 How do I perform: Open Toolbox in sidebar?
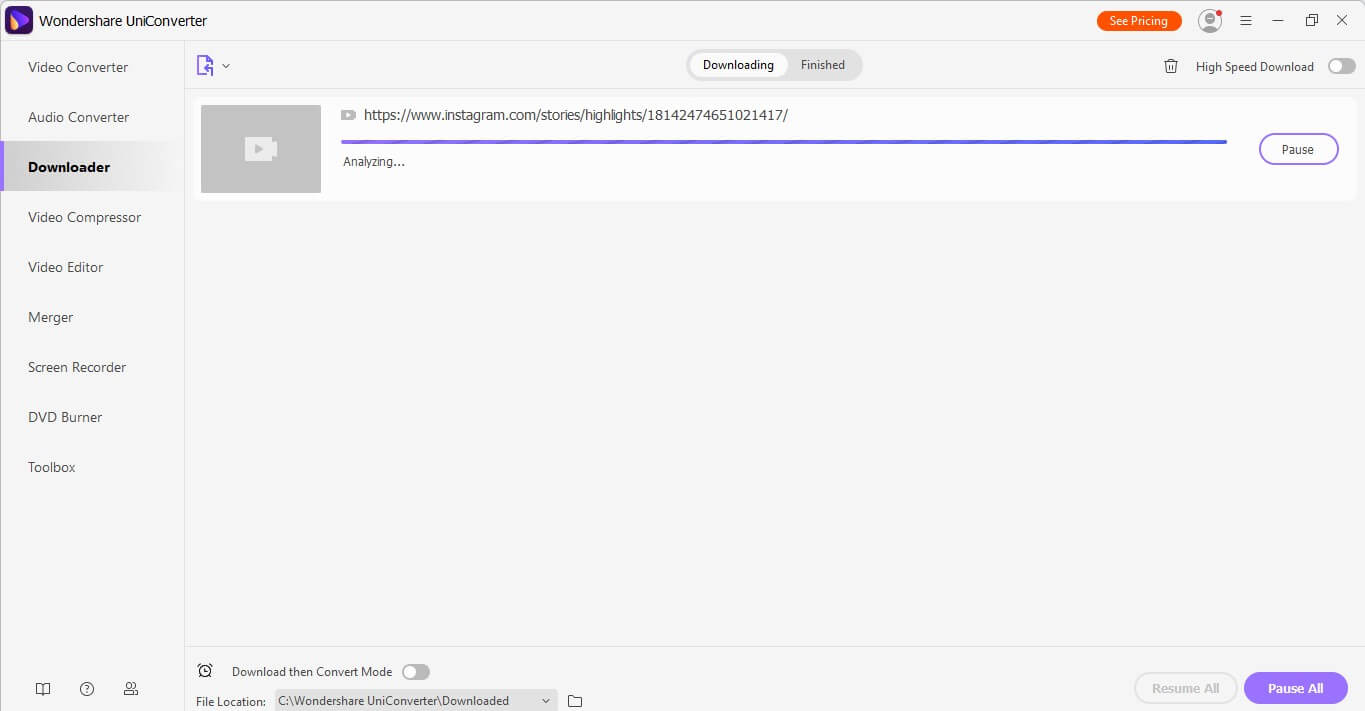(x=52, y=467)
